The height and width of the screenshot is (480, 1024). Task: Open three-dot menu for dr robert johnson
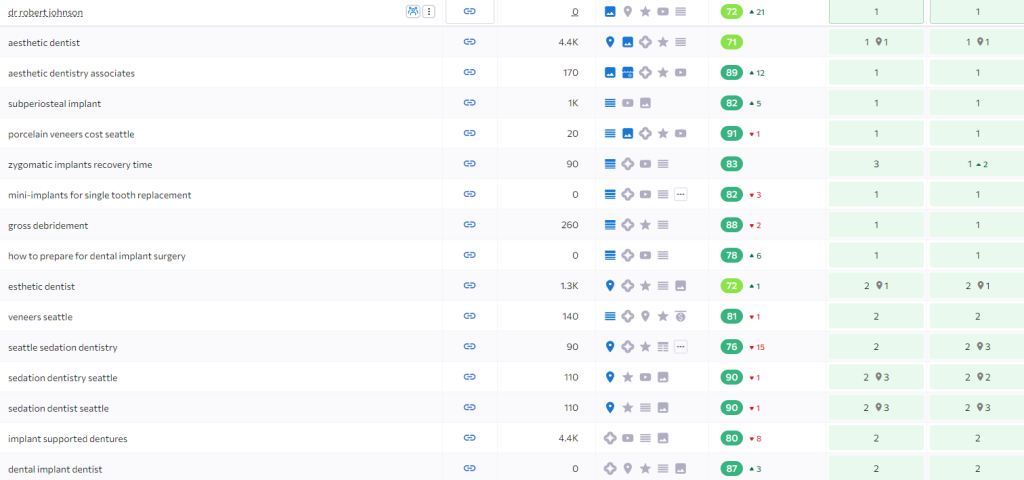(x=429, y=12)
